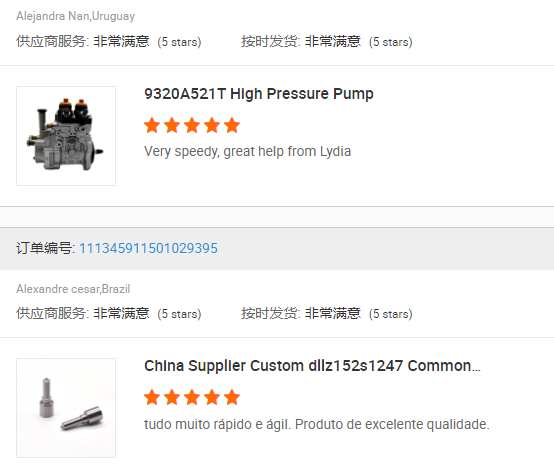Click third star of pump review rating
This screenshot has height=470, width=554.
coord(192,125)
